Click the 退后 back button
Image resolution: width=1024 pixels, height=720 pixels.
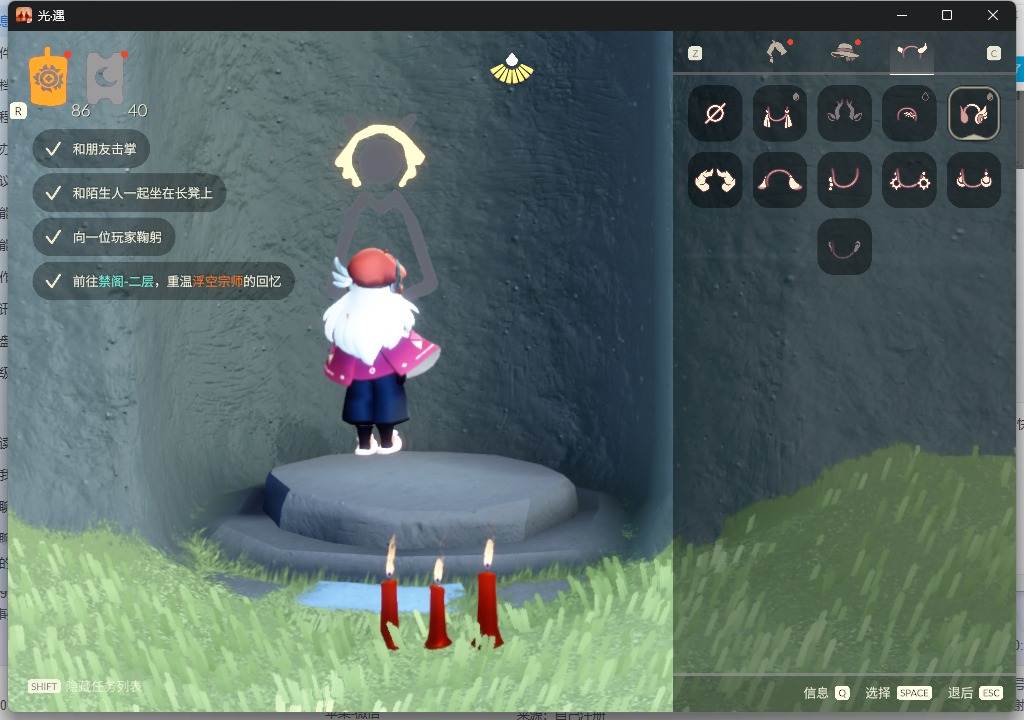975,693
